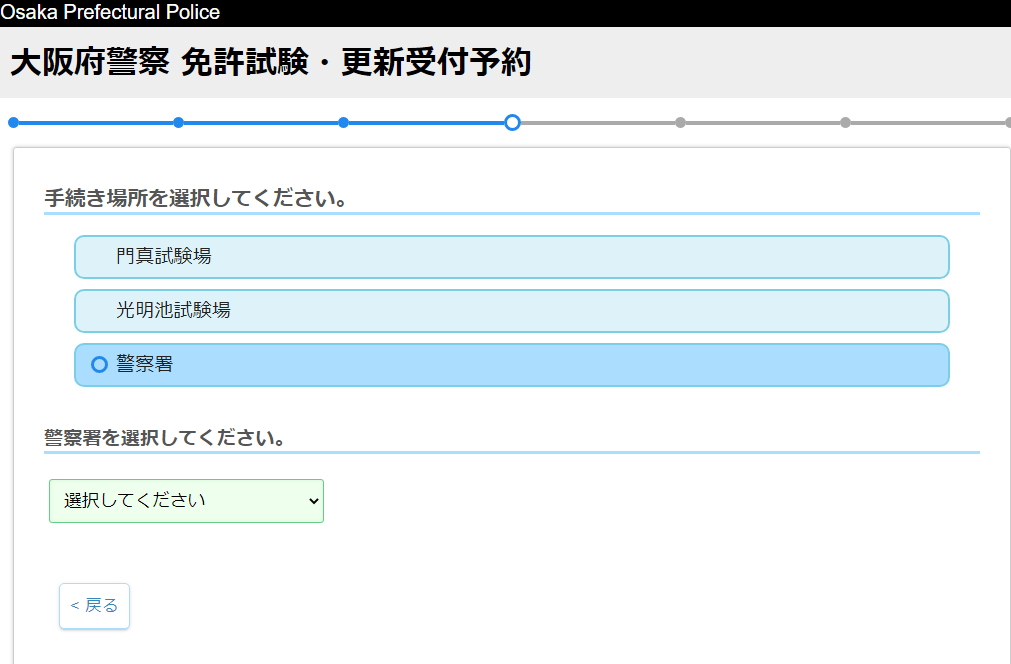Image resolution: width=1011 pixels, height=664 pixels.
Task: Choose the 光明池試験場 location option
Action: tap(511, 311)
